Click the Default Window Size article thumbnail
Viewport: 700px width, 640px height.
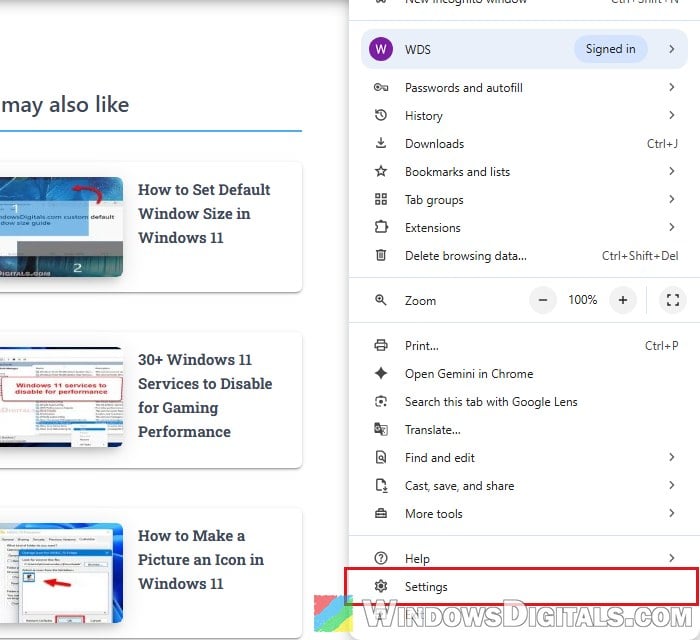61,227
